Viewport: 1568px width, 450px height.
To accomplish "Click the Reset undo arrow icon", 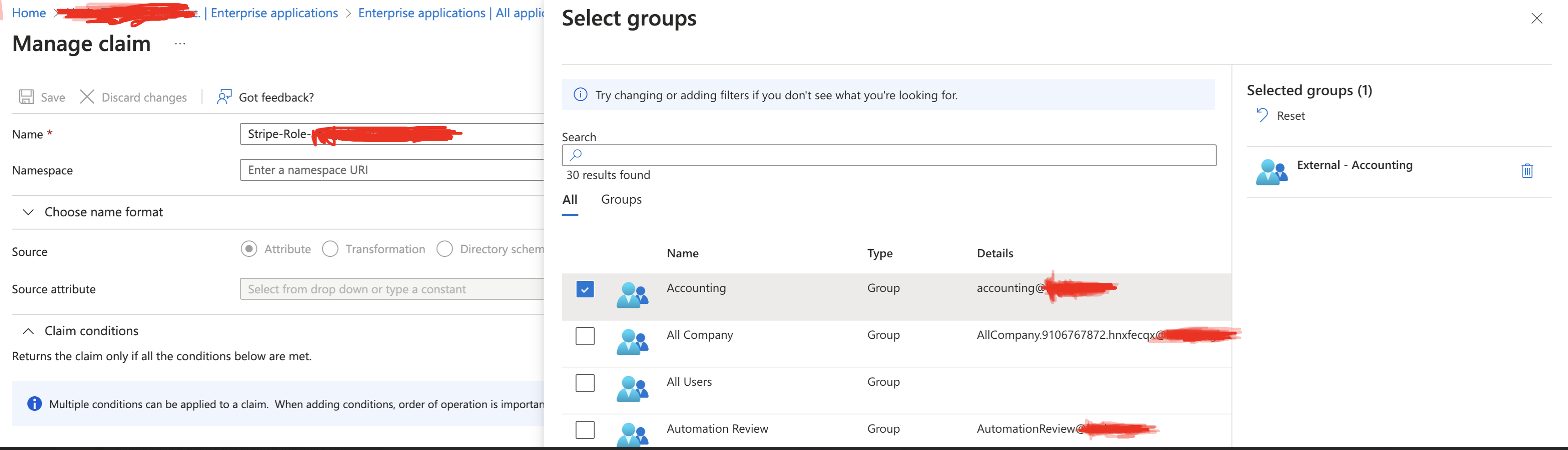I will 1262,115.
